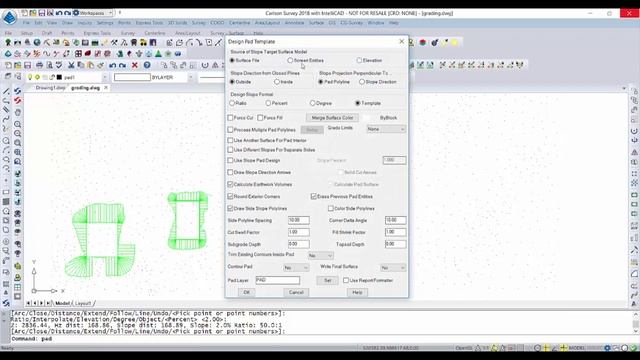Click the black layer color square near pad1

[x=59, y=77]
